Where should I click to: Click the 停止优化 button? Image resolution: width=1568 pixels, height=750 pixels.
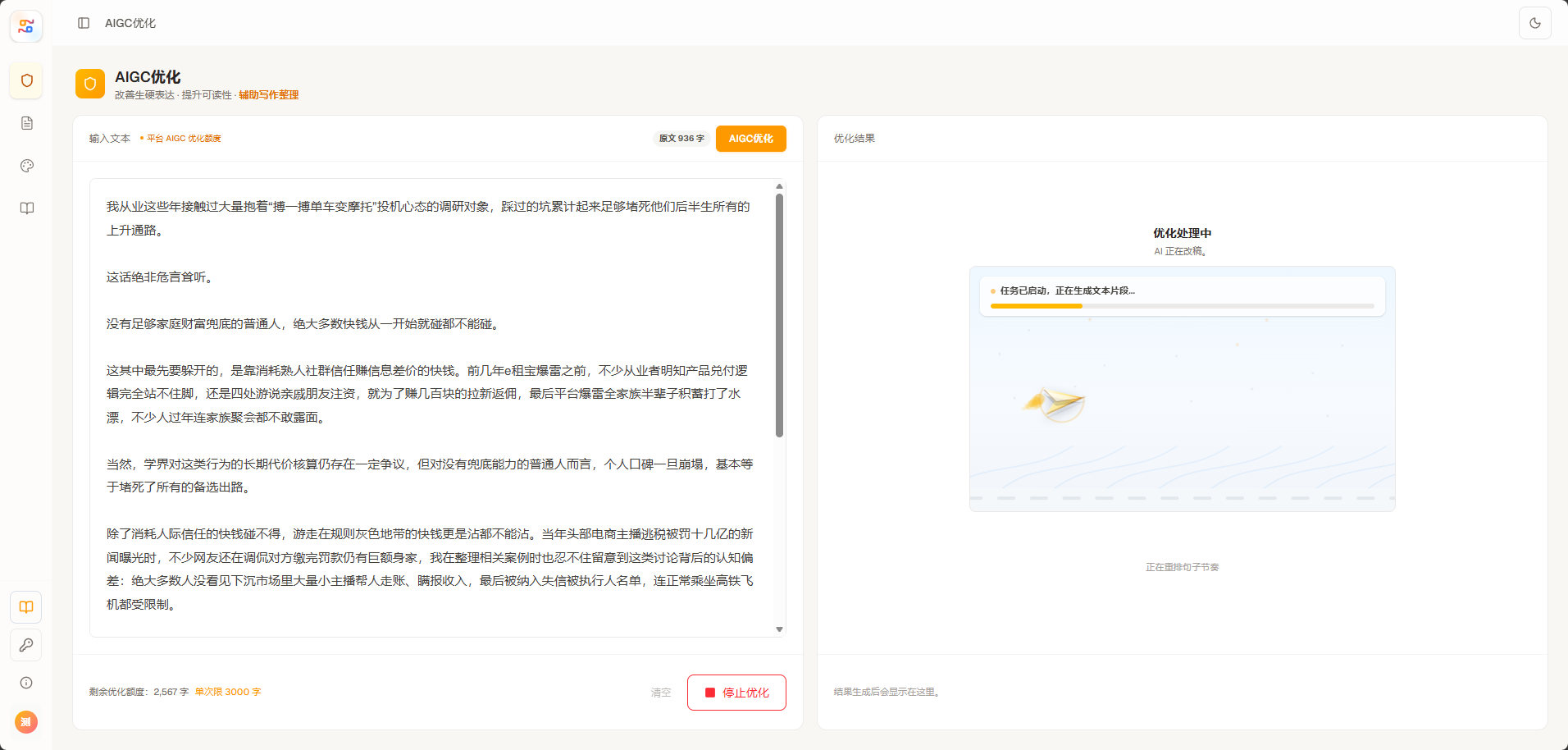[x=736, y=693]
